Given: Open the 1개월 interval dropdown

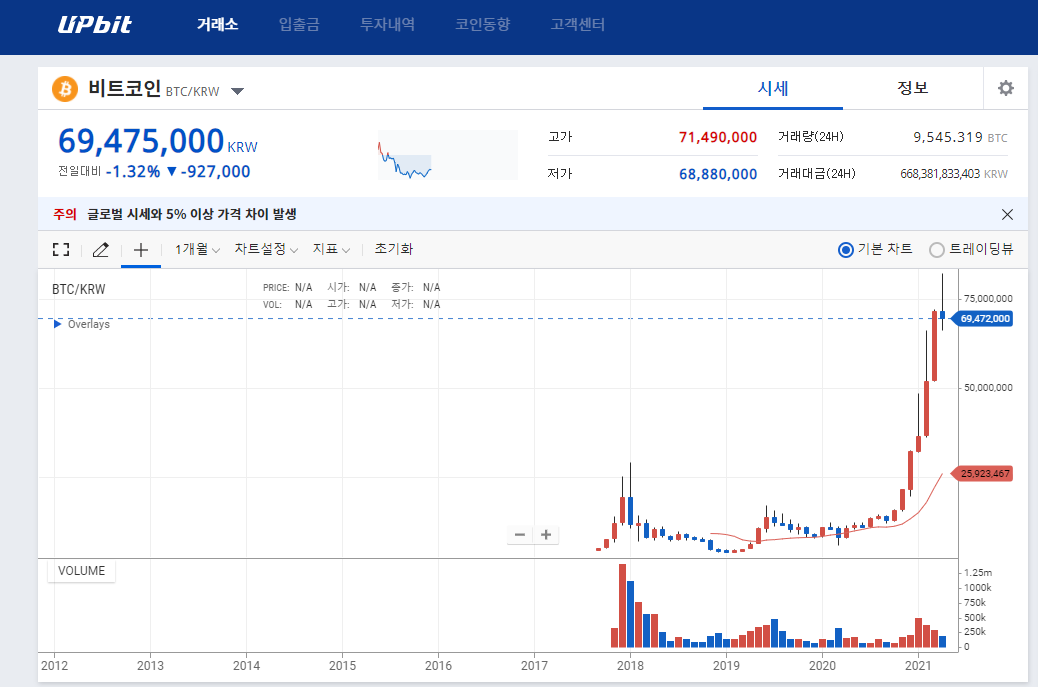Looking at the screenshot, I should (x=197, y=249).
